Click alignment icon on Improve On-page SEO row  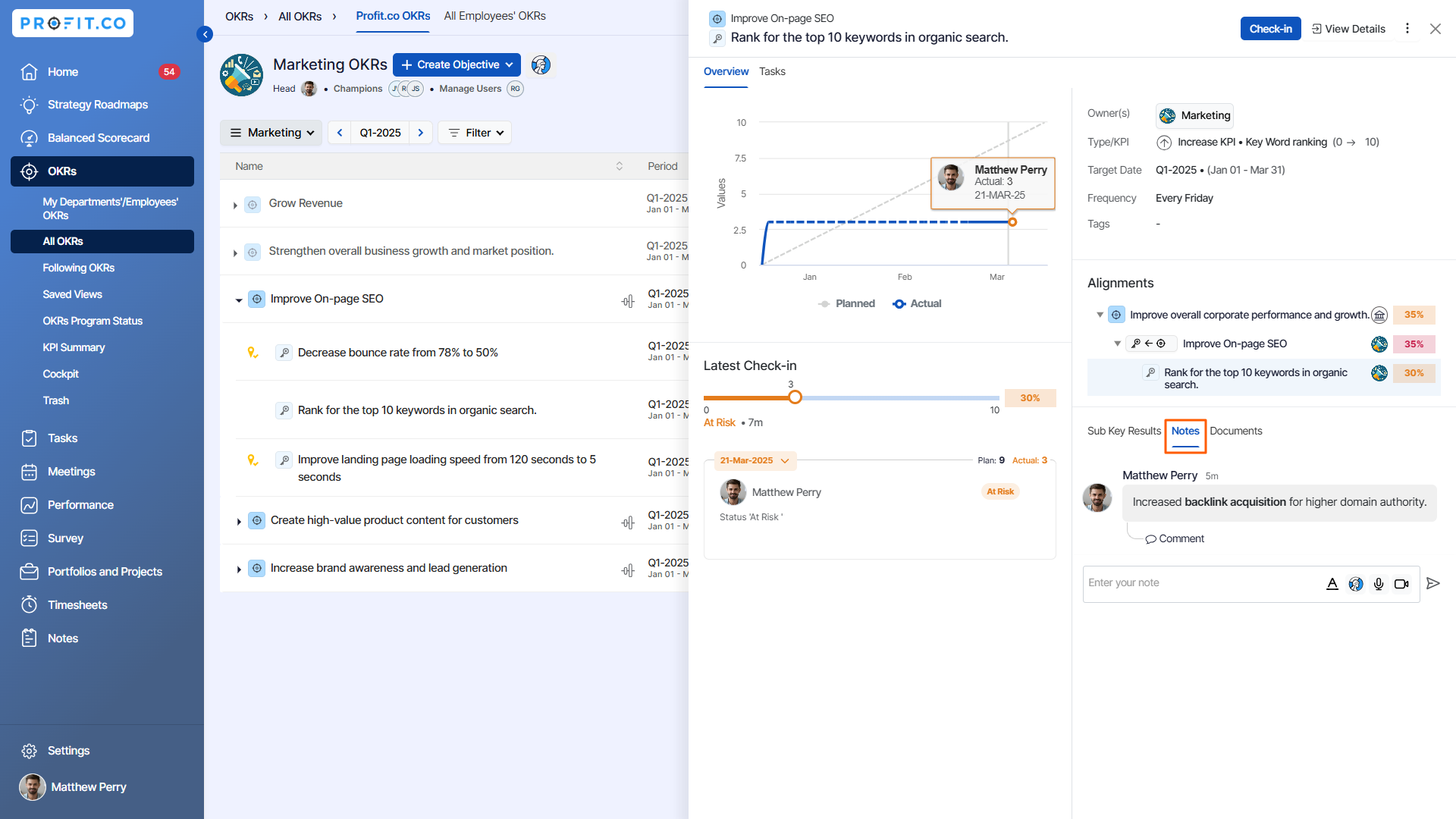pos(628,301)
